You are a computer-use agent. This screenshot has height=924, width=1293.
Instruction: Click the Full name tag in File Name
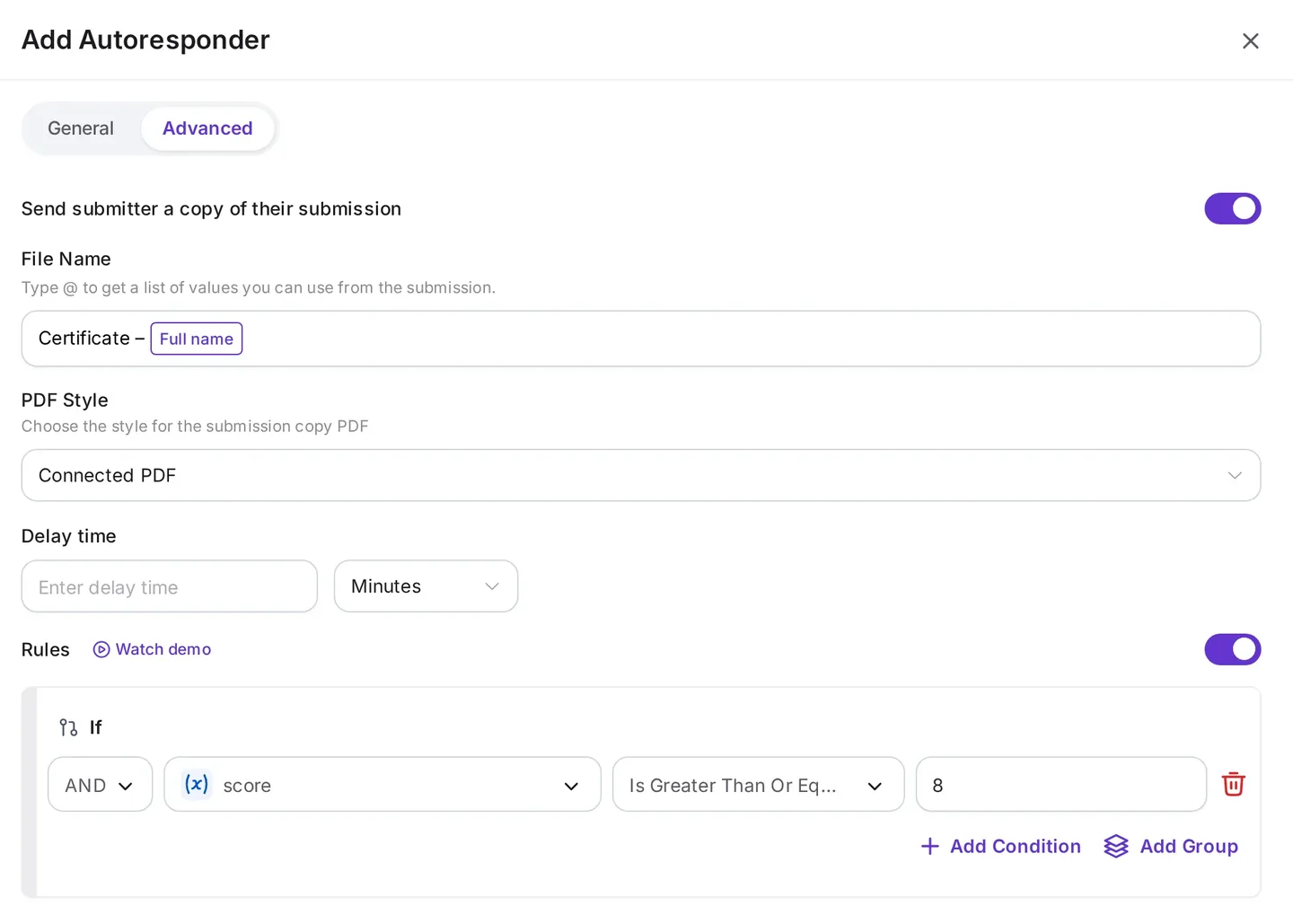197,339
